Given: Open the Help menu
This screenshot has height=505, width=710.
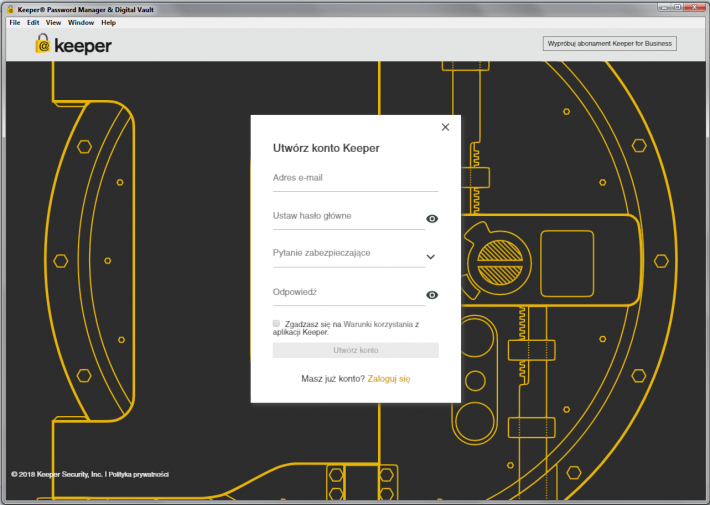Looking at the screenshot, I should pyautogui.click(x=109, y=23).
